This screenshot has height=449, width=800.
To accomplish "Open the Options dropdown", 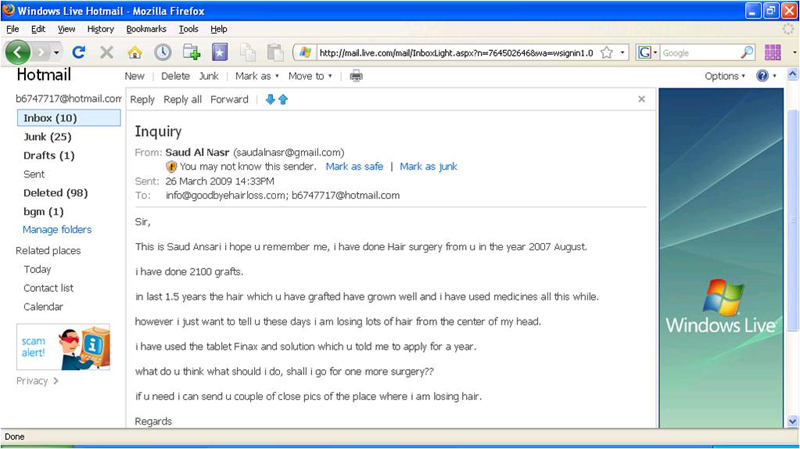I will coord(725,76).
